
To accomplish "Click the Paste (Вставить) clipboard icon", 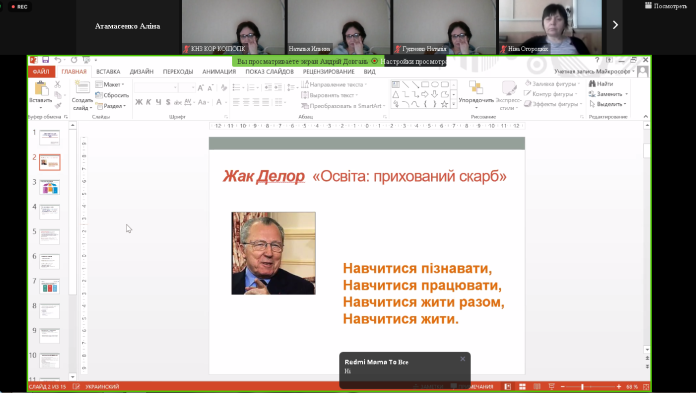I will (41, 88).
